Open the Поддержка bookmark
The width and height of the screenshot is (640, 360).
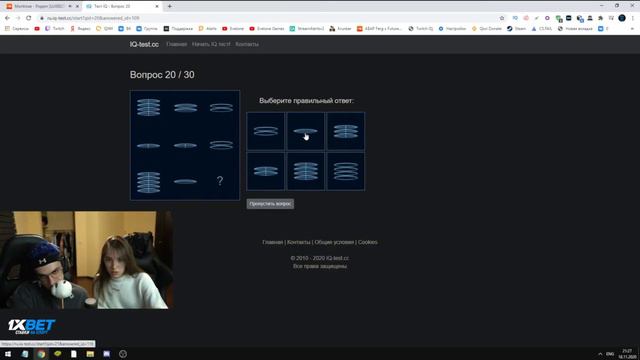tap(178, 29)
